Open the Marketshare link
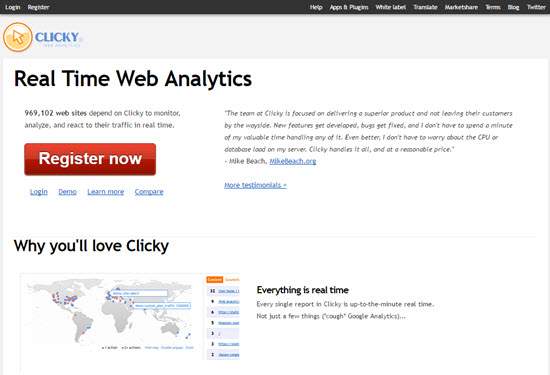The image size is (550, 375). [x=461, y=7]
